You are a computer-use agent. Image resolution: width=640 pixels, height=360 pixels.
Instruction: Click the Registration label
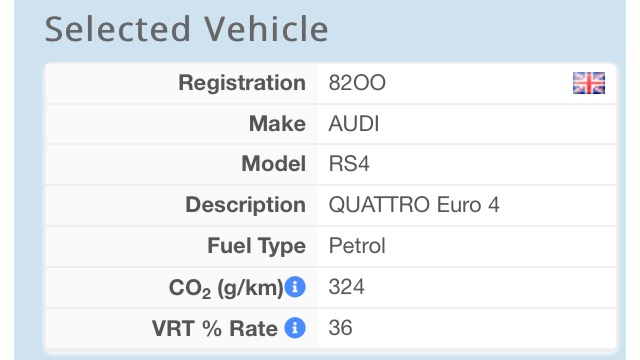242,83
